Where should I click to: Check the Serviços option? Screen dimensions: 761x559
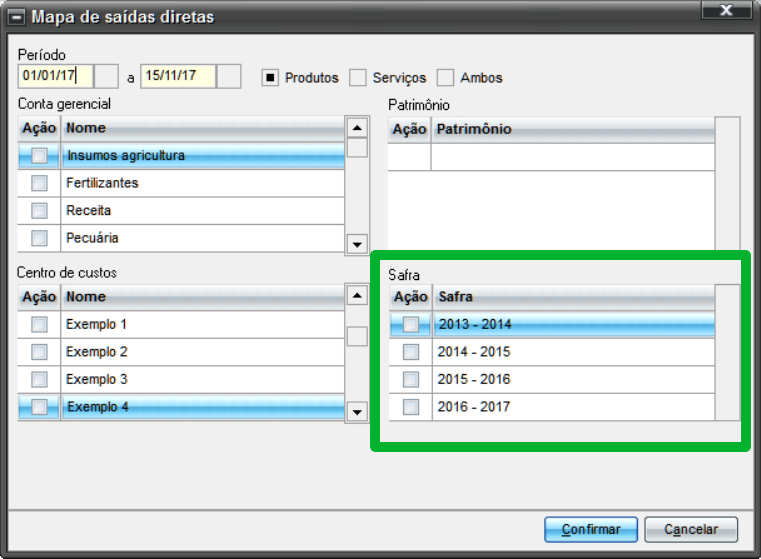click(x=358, y=78)
